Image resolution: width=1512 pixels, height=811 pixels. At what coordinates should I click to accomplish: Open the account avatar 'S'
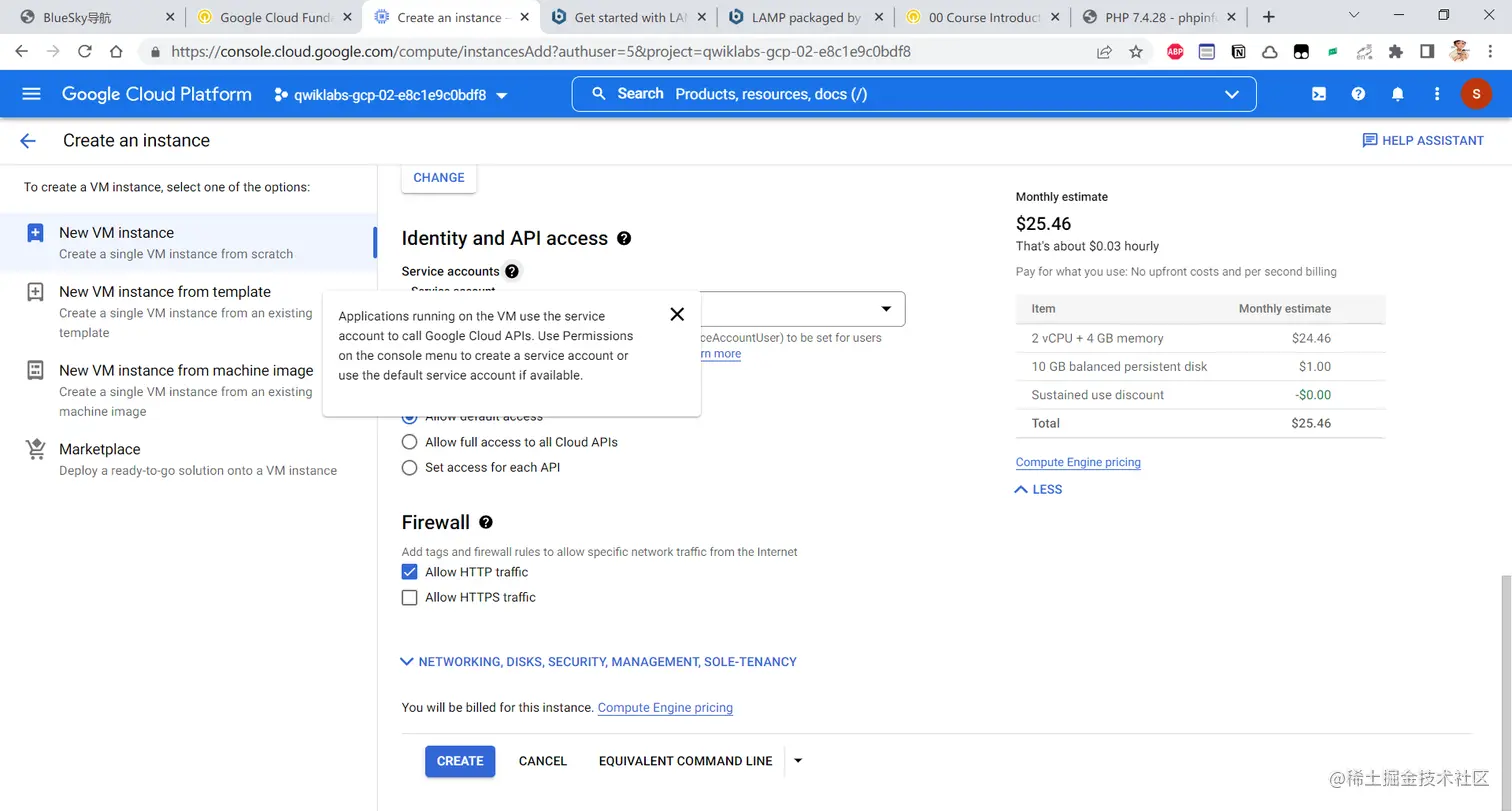click(1476, 94)
